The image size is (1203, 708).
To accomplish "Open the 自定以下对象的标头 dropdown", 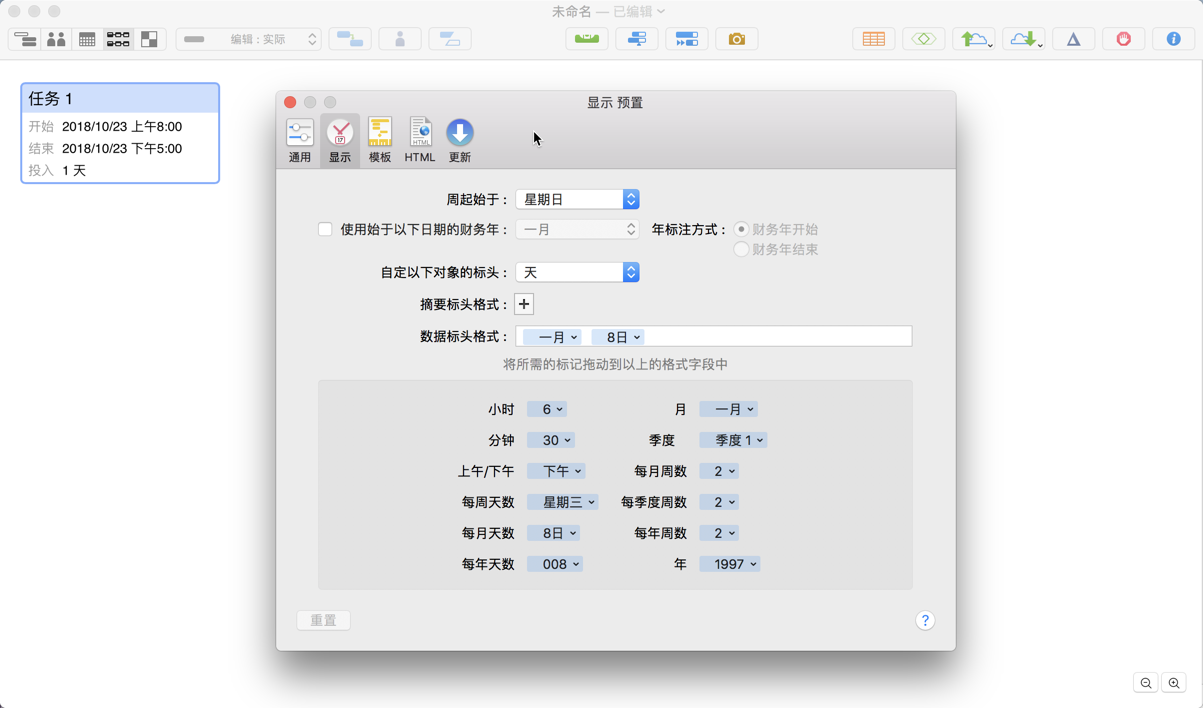I will (x=577, y=271).
